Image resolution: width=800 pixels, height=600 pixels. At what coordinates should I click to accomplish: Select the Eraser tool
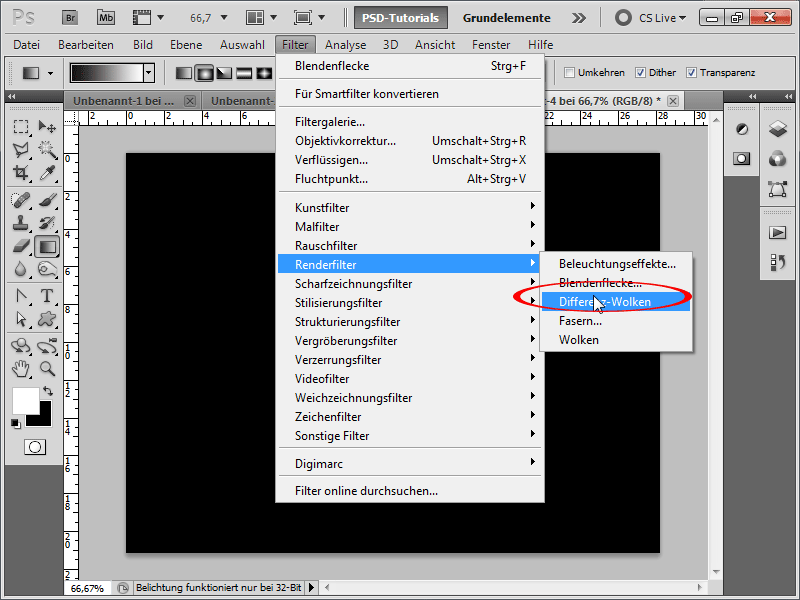(x=21, y=247)
